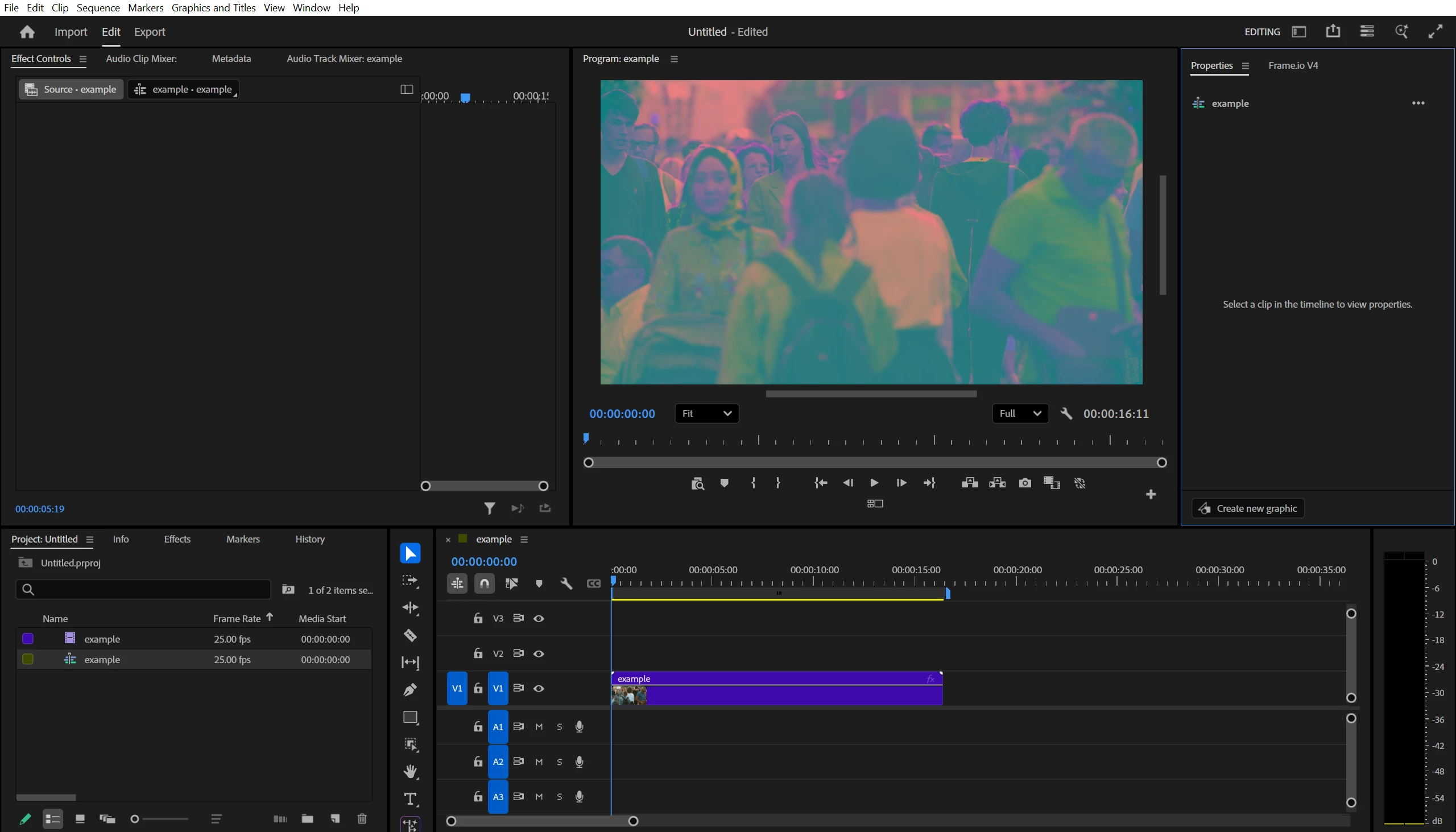Viewport: 1456px width, 832px height.
Task: Open the Program monitor panel menu
Action: [674, 59]
